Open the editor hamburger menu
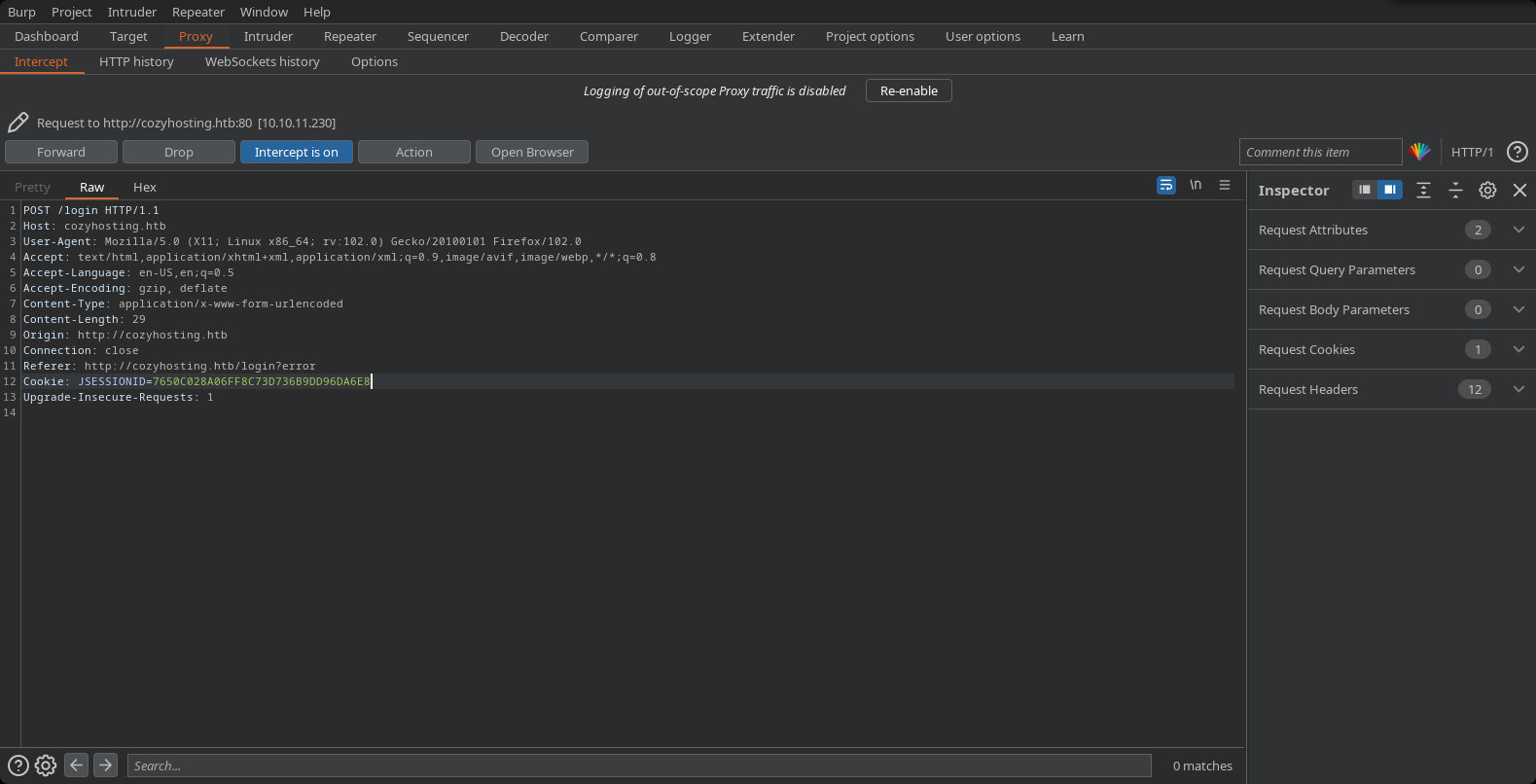Image resolution: width=1536 pixels, height=784 pixels. tap(1225, 185)
